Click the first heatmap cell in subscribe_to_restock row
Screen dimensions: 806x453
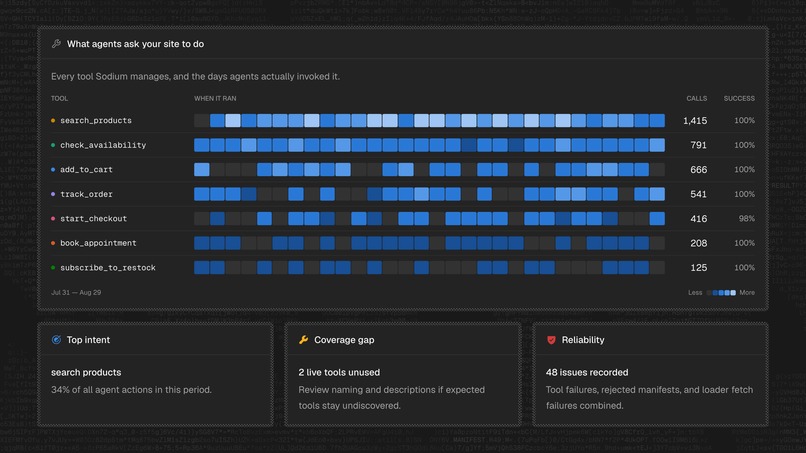(202, 267)
